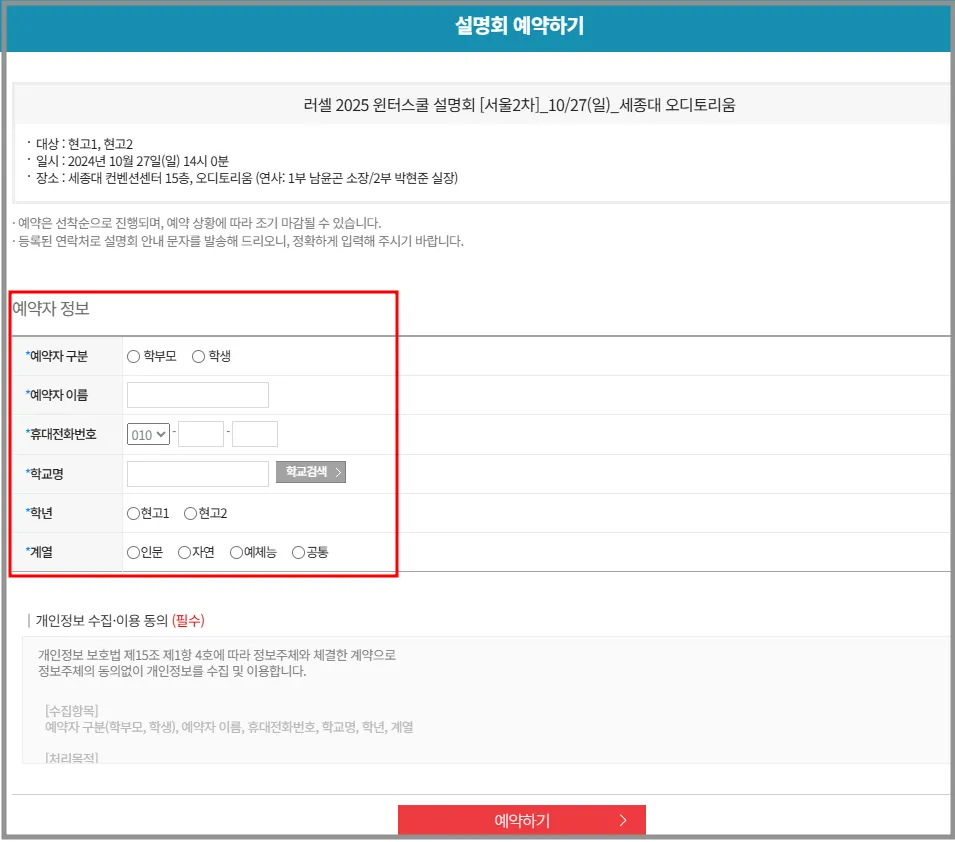
Task: Select 예체능 track
Action: point(236,553)
